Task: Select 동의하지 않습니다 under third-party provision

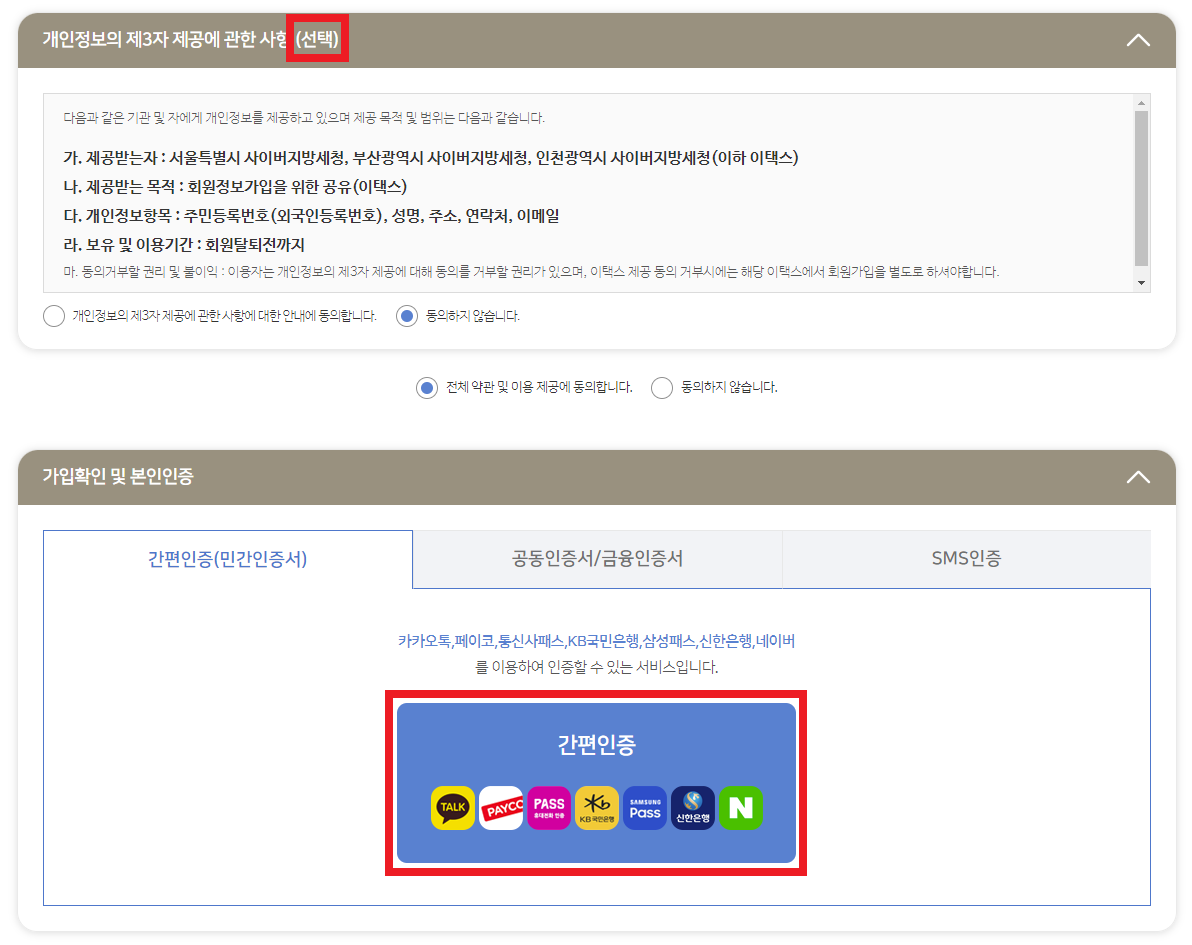Action: [407, 316]
